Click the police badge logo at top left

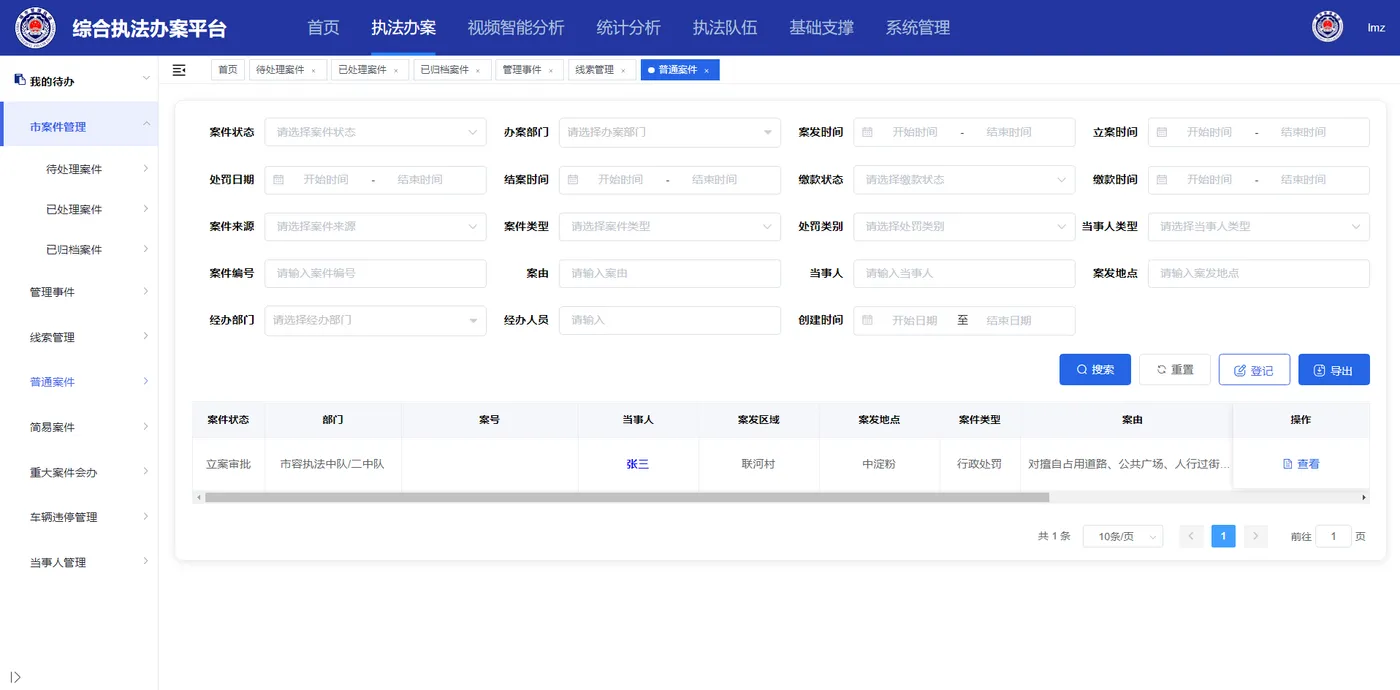(34, 27)
